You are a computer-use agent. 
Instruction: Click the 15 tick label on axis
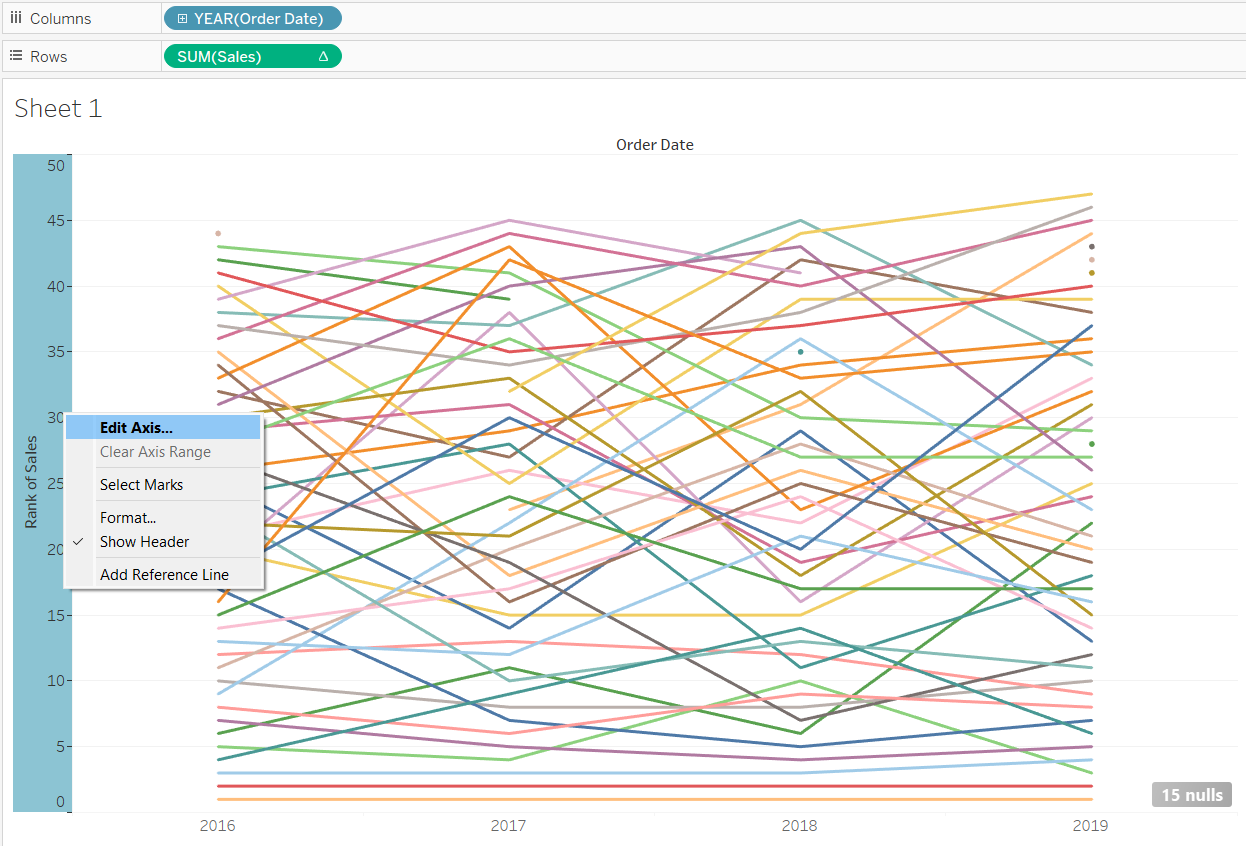point(56,615)
